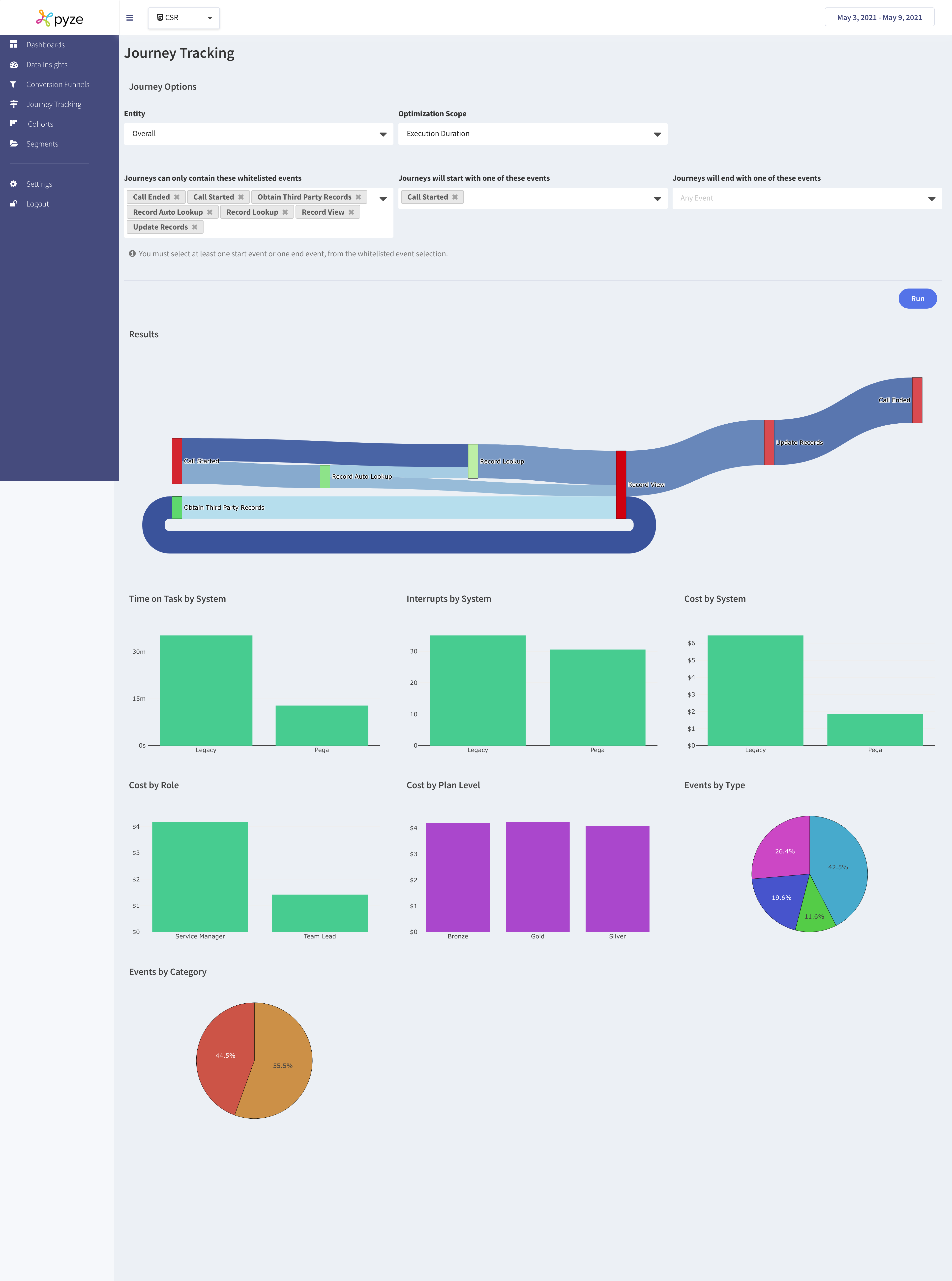Image resolution: width=952 pixels, height=1281 pixels.
Task: Open the date range picker May 3 - May 9
Action: (879, 17)
